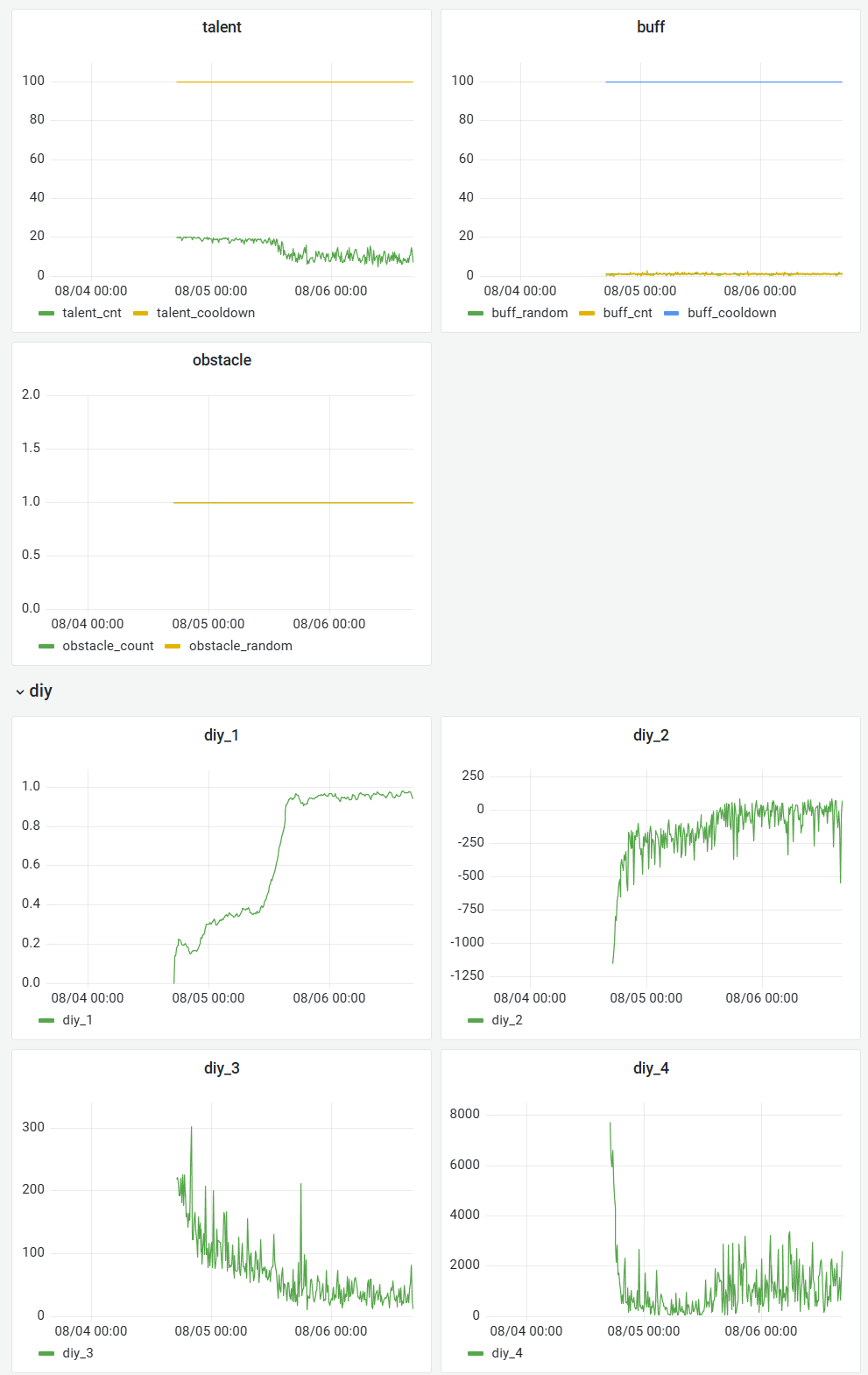Click the blue buff_cooldown legend color swatch
This screenshot has width=868, height=1375.
672,313
